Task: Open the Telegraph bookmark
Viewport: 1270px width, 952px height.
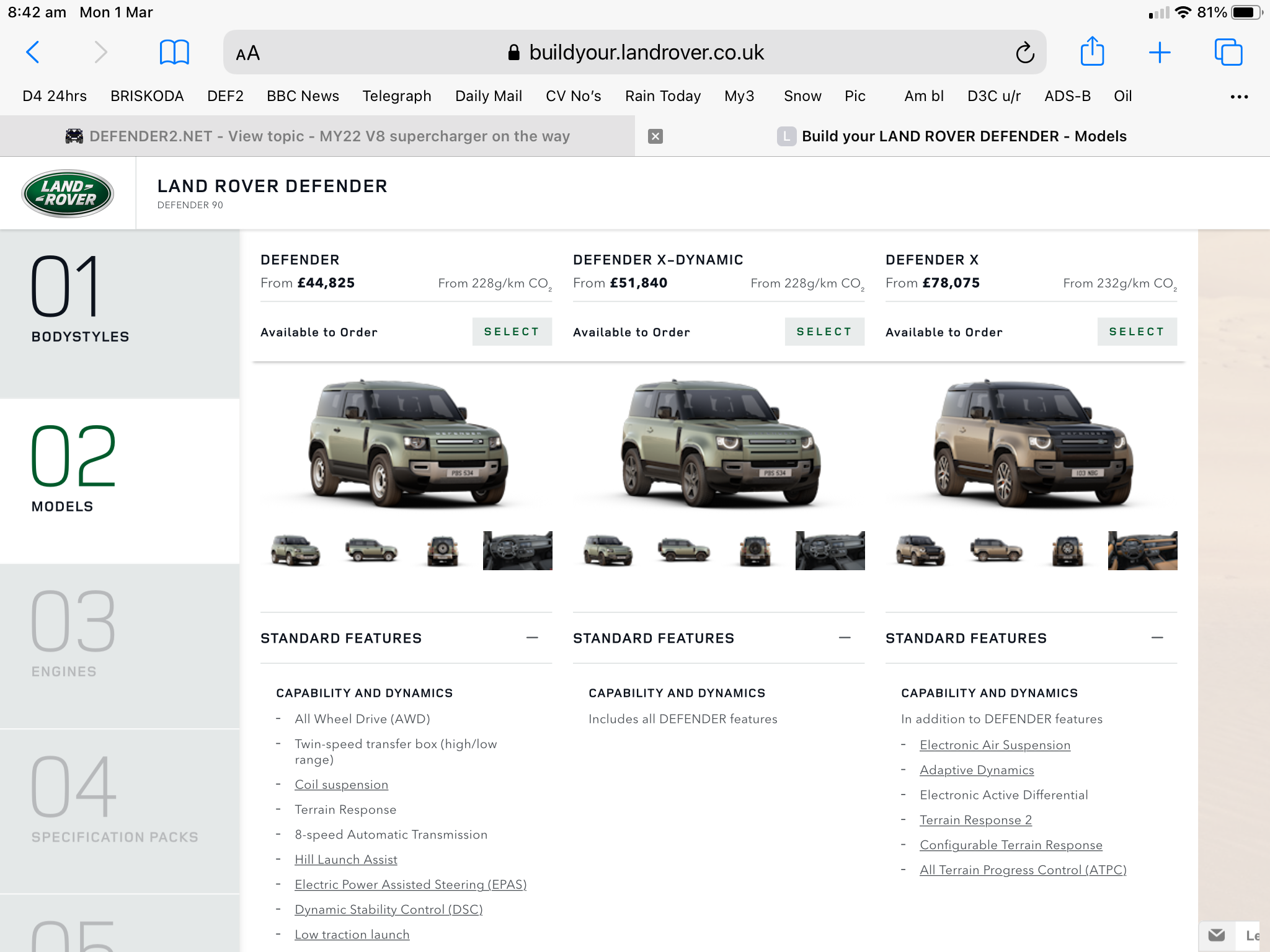Action: point(397,96)
